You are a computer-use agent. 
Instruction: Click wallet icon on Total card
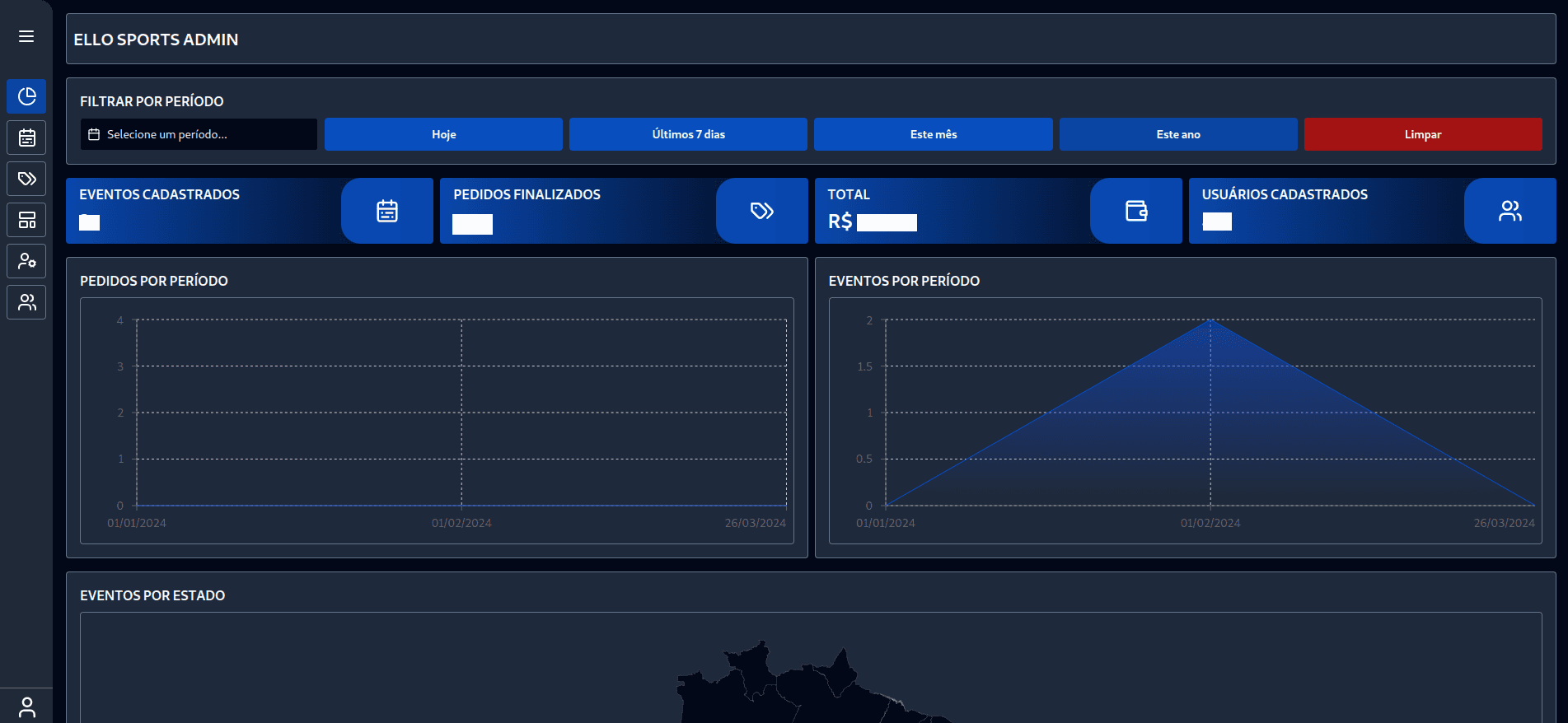coord(1136,211)
